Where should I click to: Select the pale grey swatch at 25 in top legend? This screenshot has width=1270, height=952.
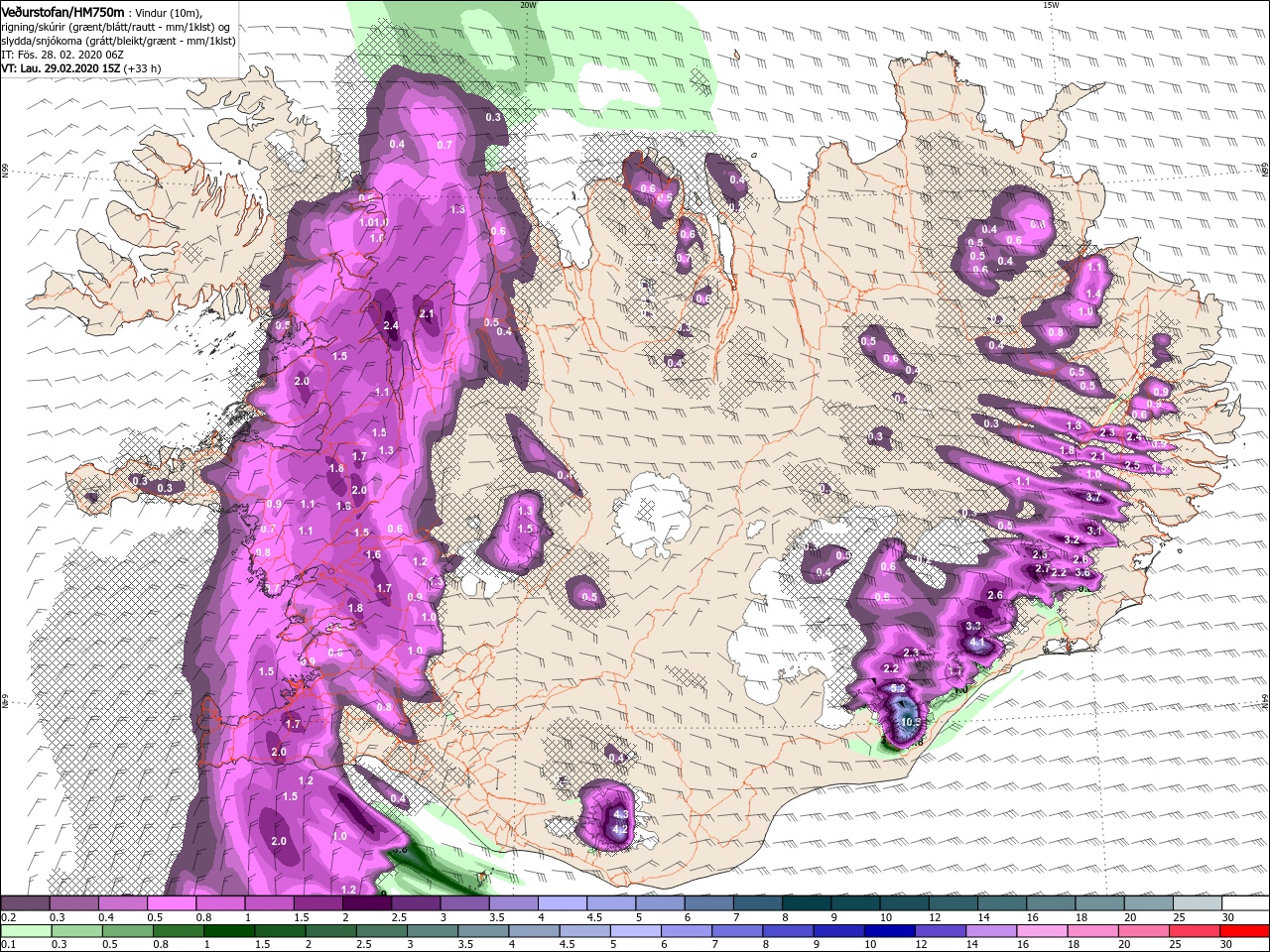click(x=1197, y=903)
